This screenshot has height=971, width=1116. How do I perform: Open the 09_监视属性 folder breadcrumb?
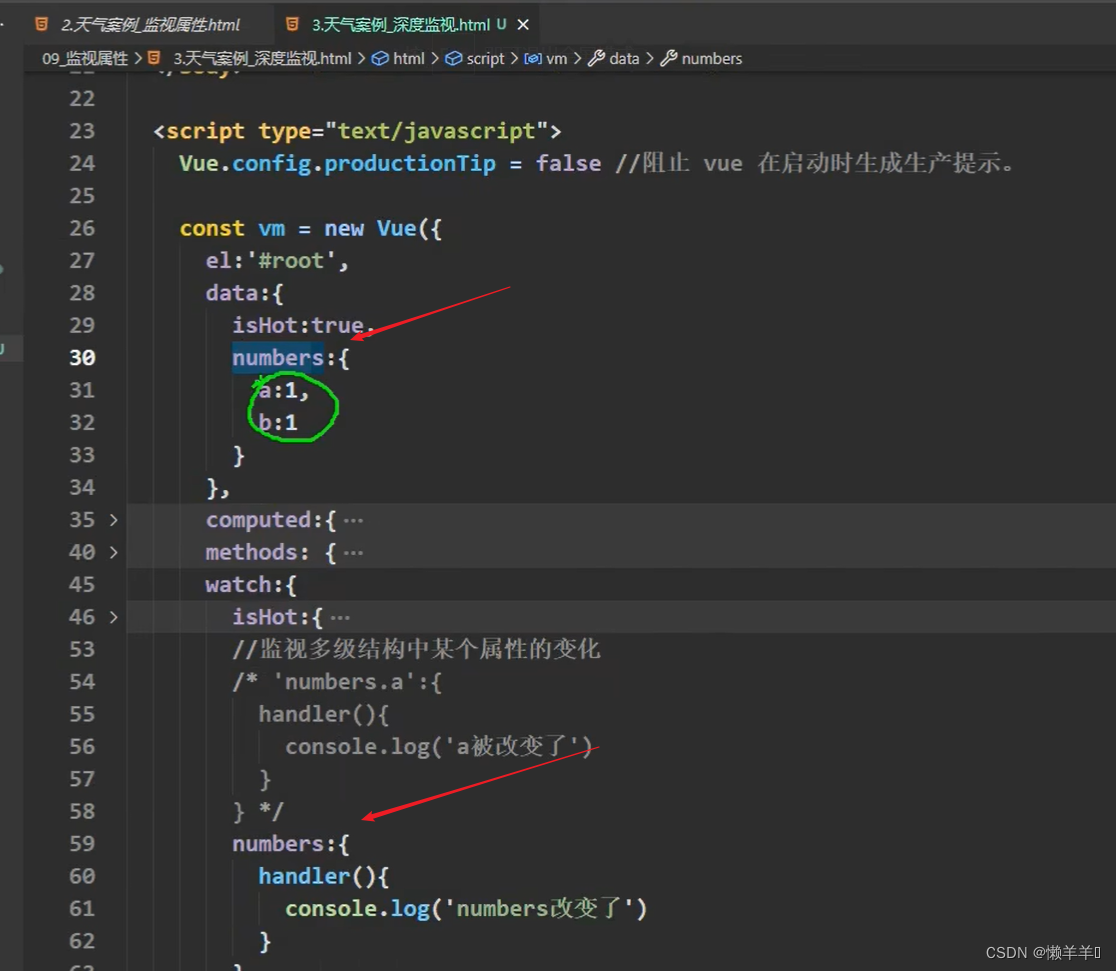point(85,58)
